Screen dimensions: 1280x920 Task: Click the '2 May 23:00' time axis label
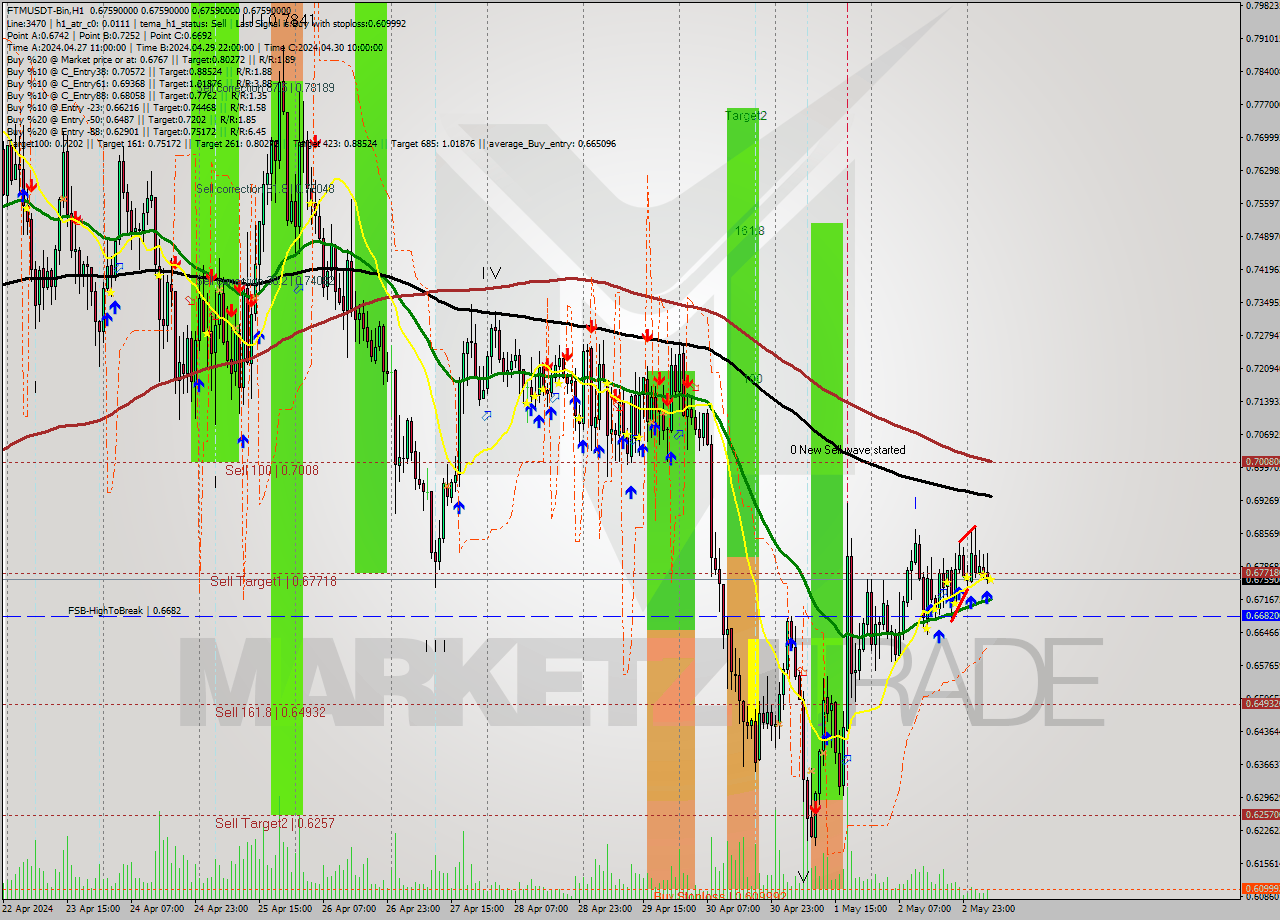(988, 909)
